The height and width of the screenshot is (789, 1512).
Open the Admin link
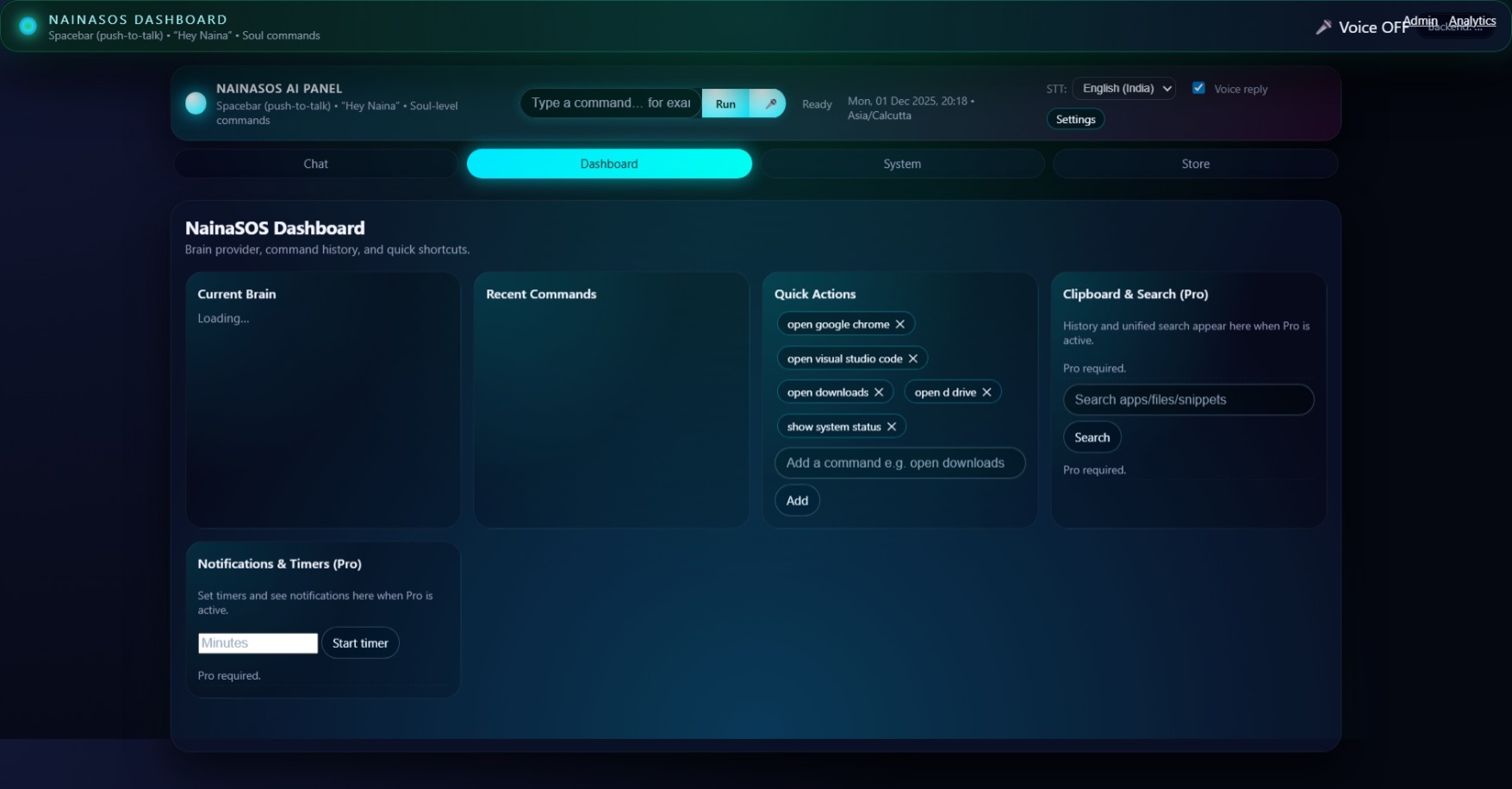[x=1420, y=21]
